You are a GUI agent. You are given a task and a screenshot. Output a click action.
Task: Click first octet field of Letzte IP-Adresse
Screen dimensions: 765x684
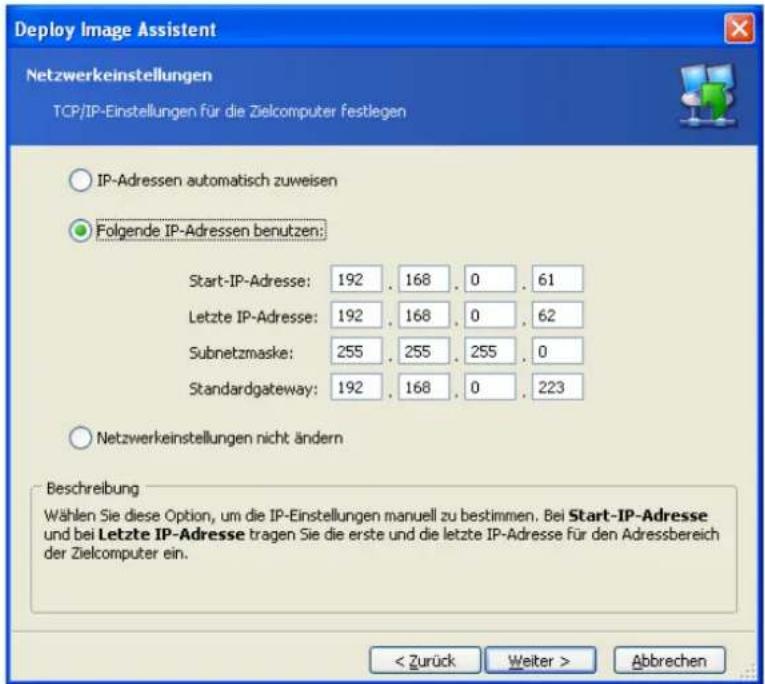tap(356, 315)
